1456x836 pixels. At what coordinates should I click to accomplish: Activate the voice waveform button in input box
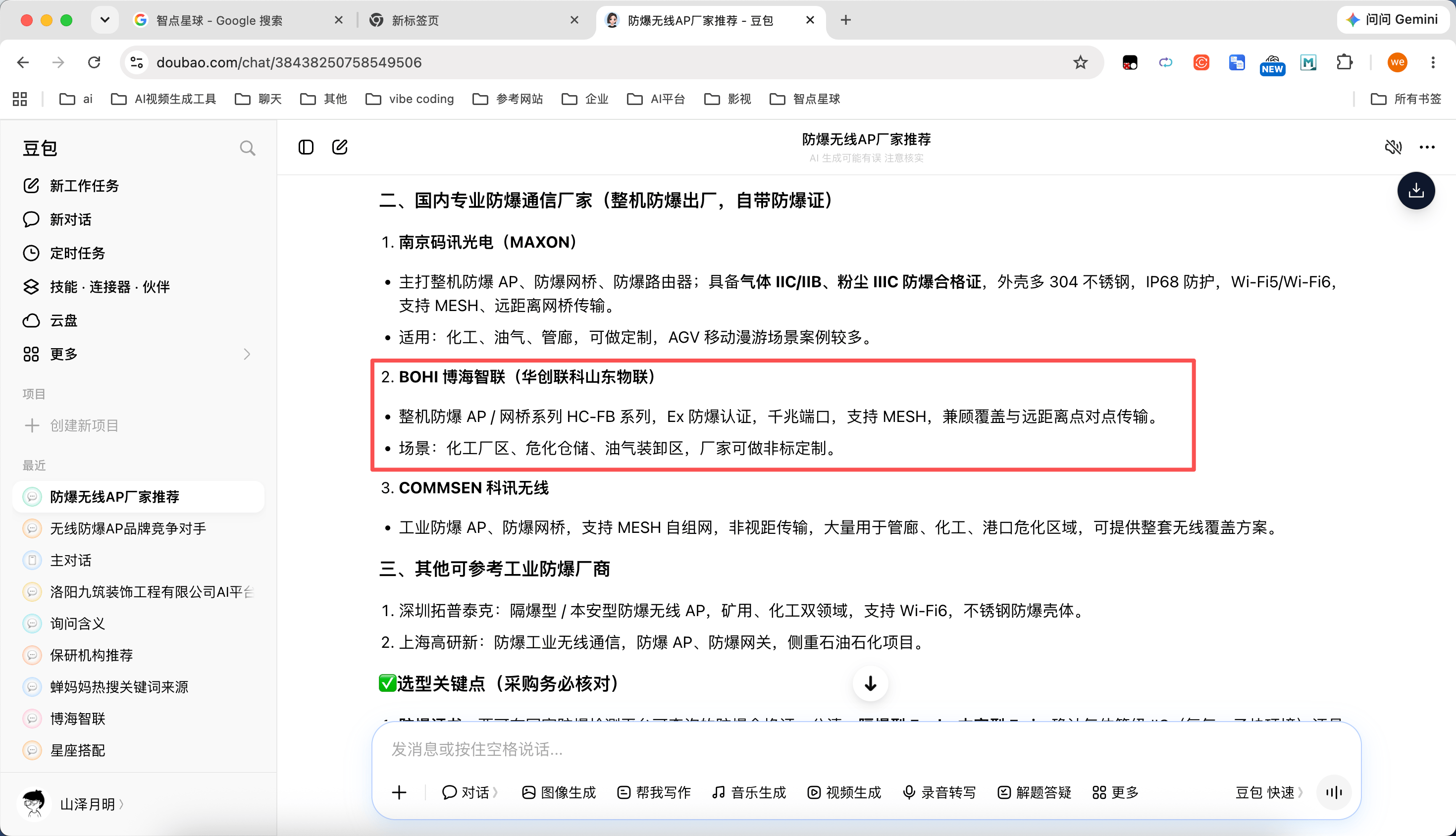coord(1334,792)
